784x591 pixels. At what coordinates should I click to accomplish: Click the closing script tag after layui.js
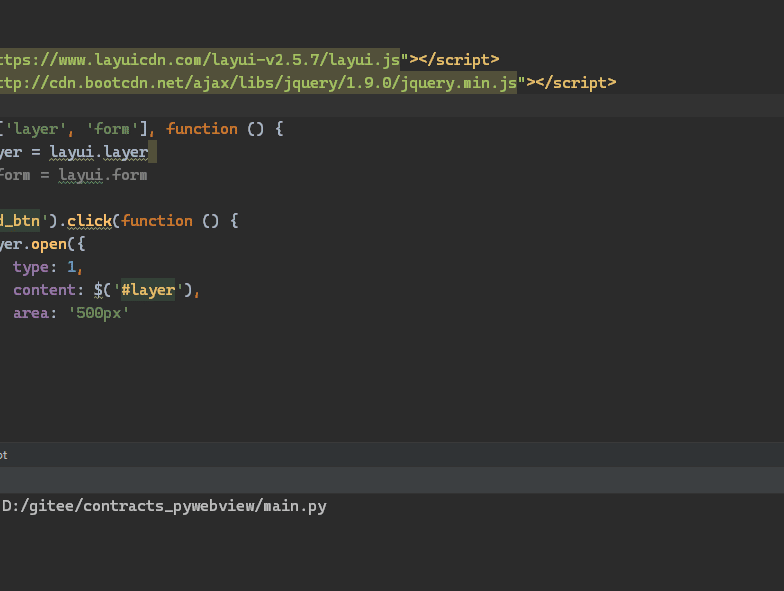click(458, 60)
